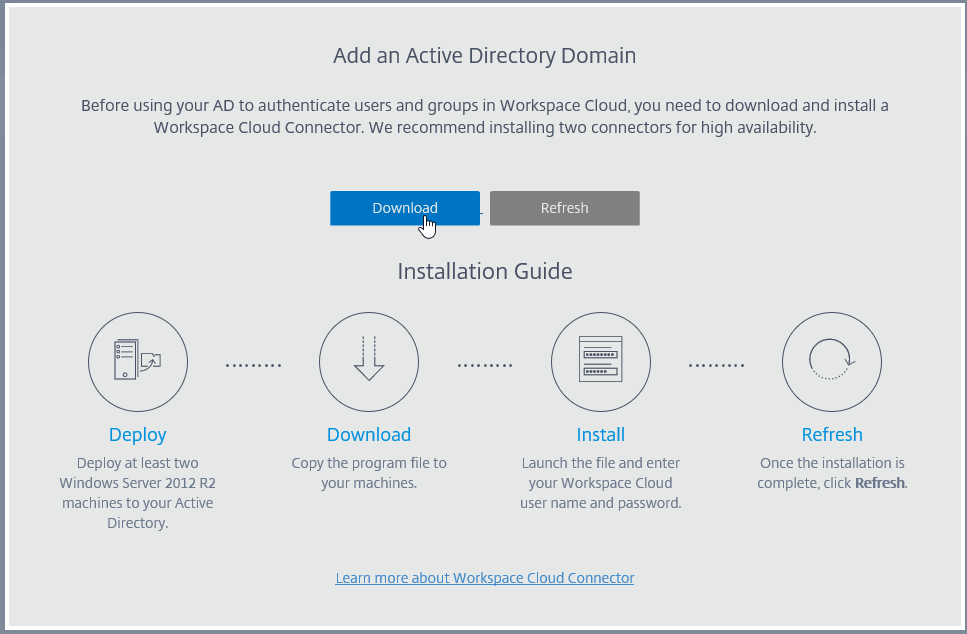Click the Add an Active Directory Domain title
The height and width of the screenshot is (634, 967).
pos(485,56)
